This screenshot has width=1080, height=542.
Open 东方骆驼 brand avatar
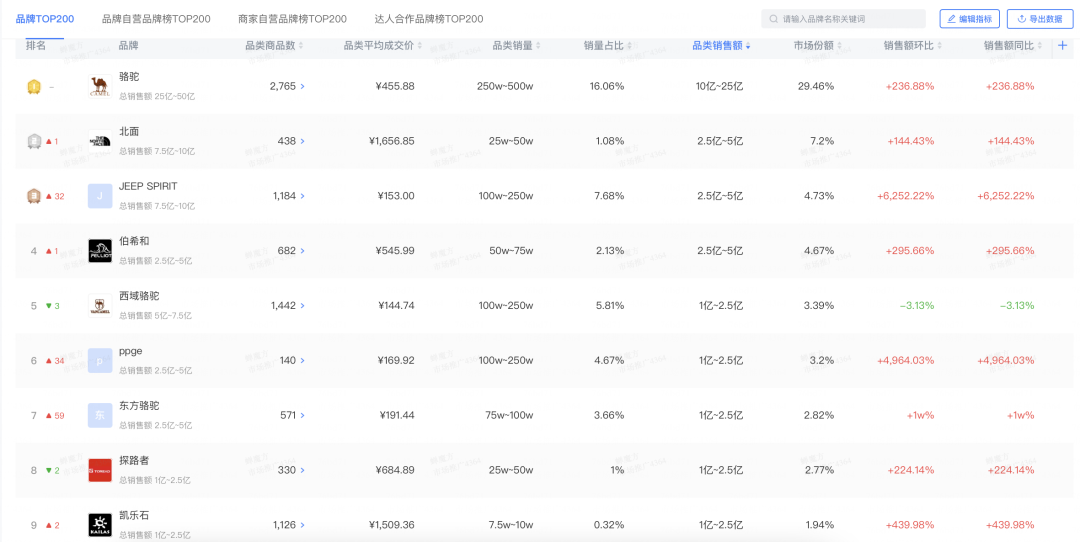pos(100,415)
